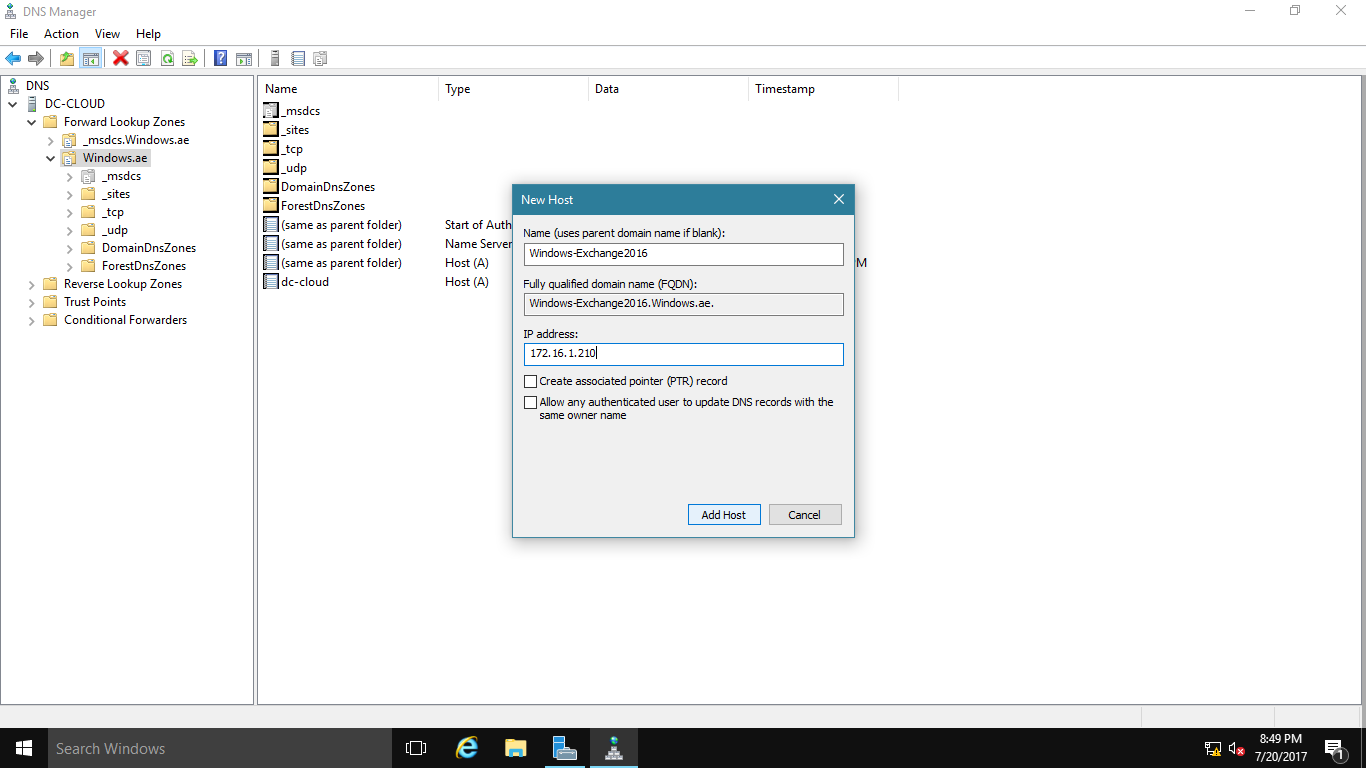The image size is (1366, 768).
Task: Close the New Host dialog with X
Action: 838,199
